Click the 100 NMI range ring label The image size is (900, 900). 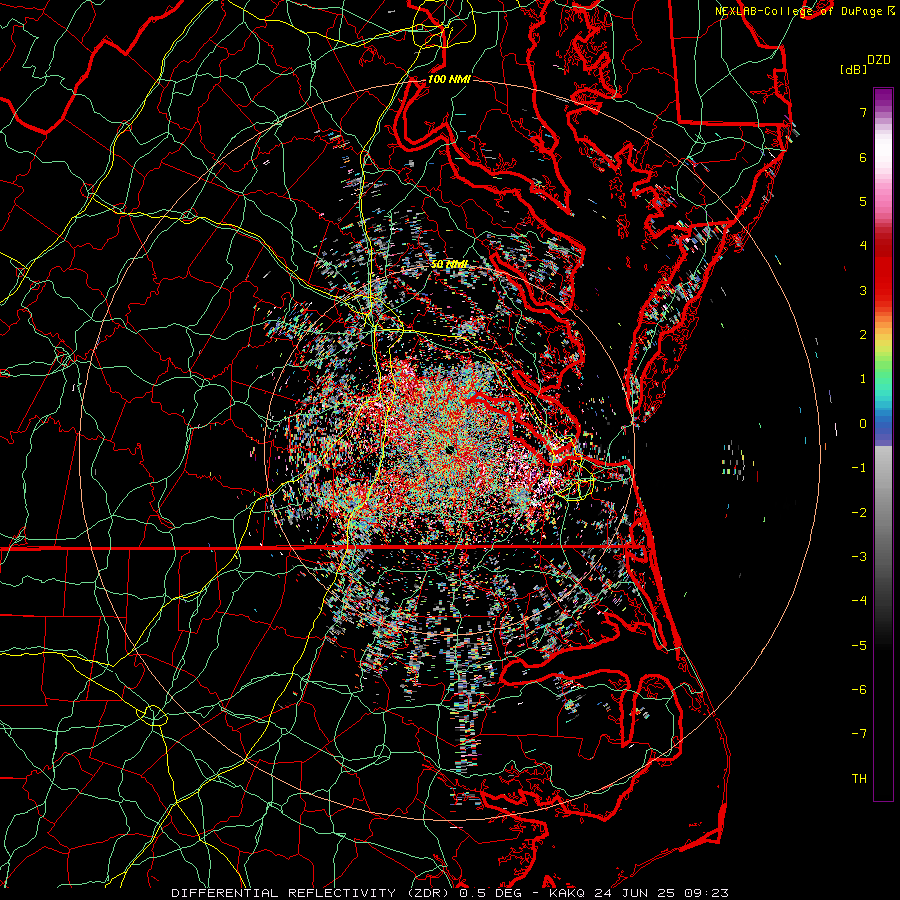coord(449,79)
